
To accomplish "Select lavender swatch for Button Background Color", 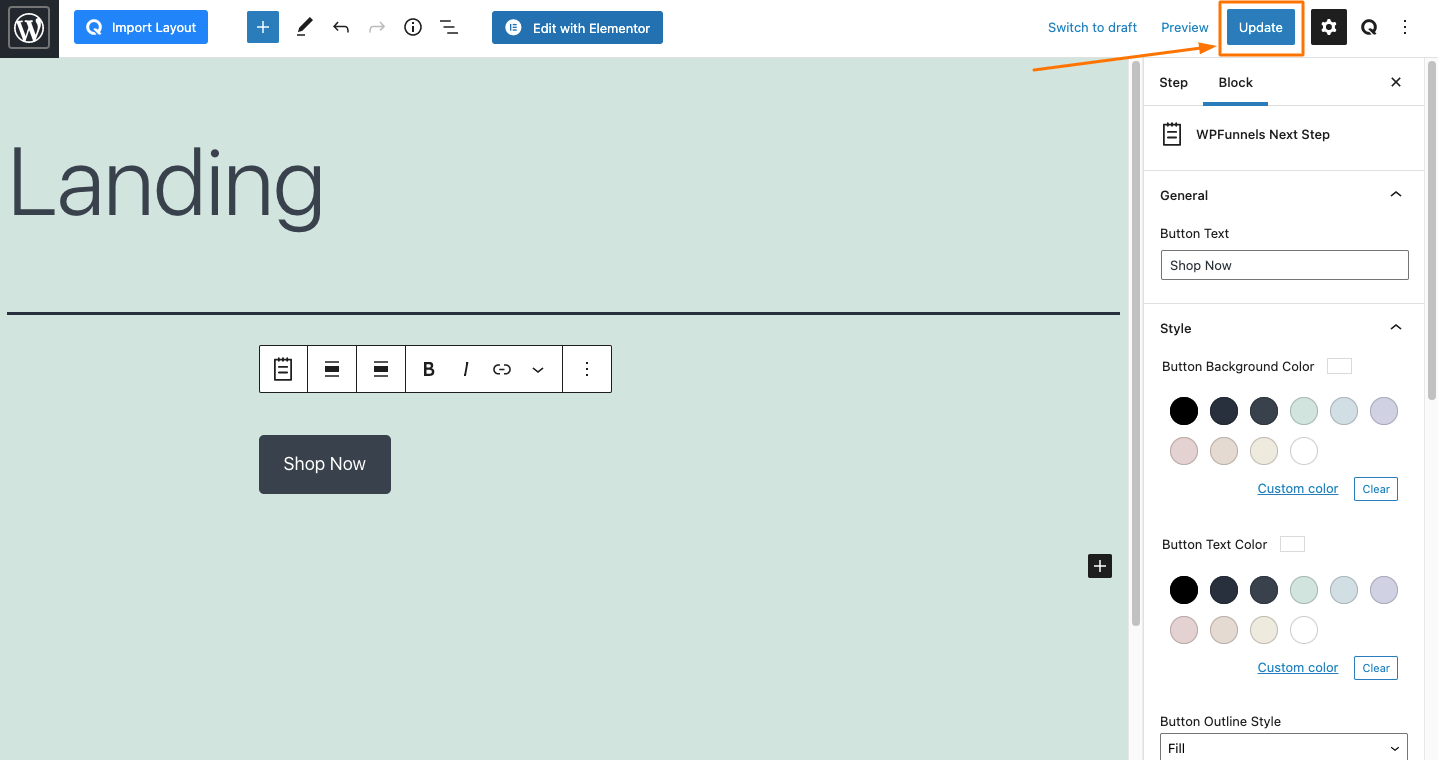I will [x=1384, y=411].
